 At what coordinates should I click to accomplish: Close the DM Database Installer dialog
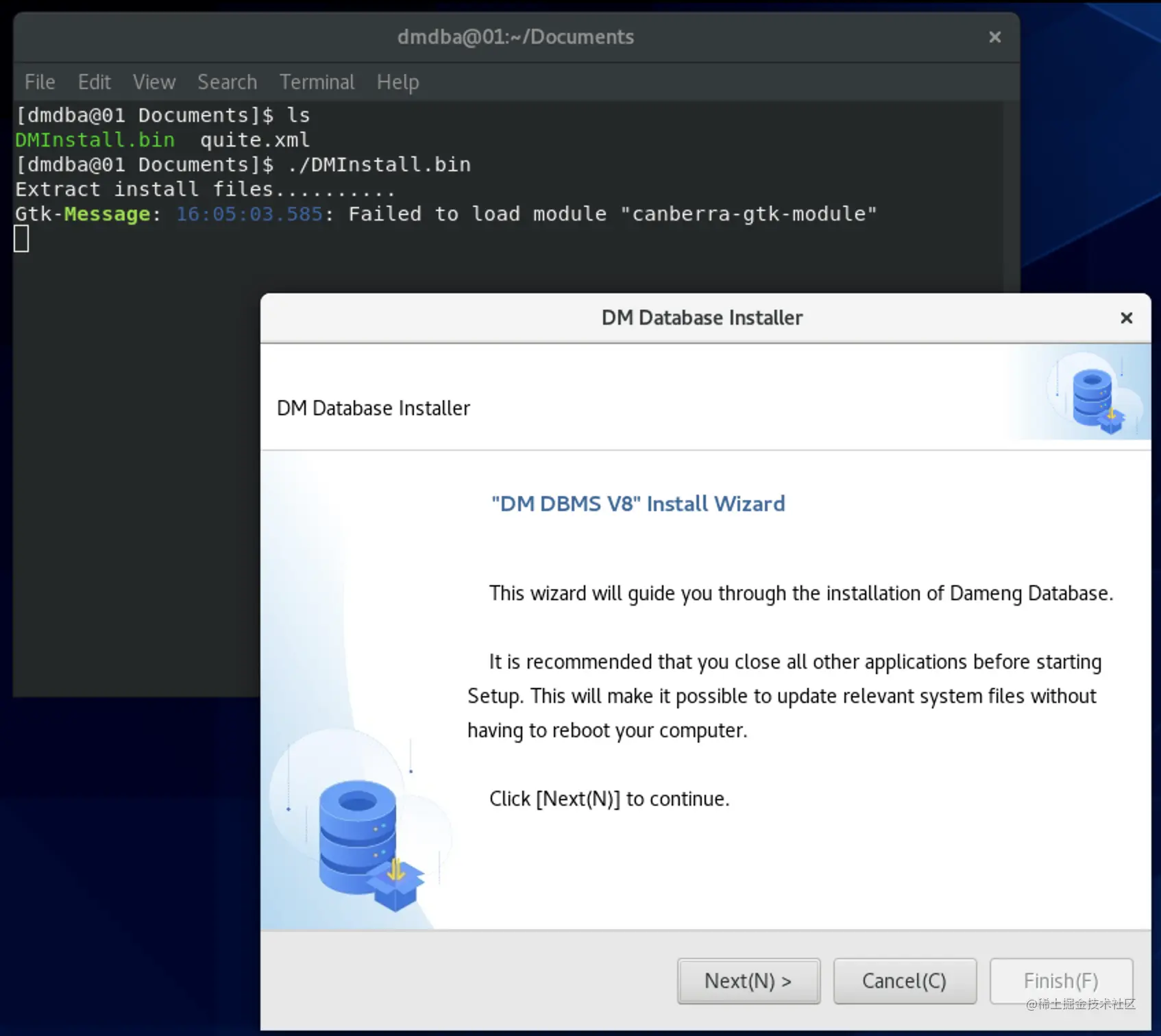click(1126, 318)
